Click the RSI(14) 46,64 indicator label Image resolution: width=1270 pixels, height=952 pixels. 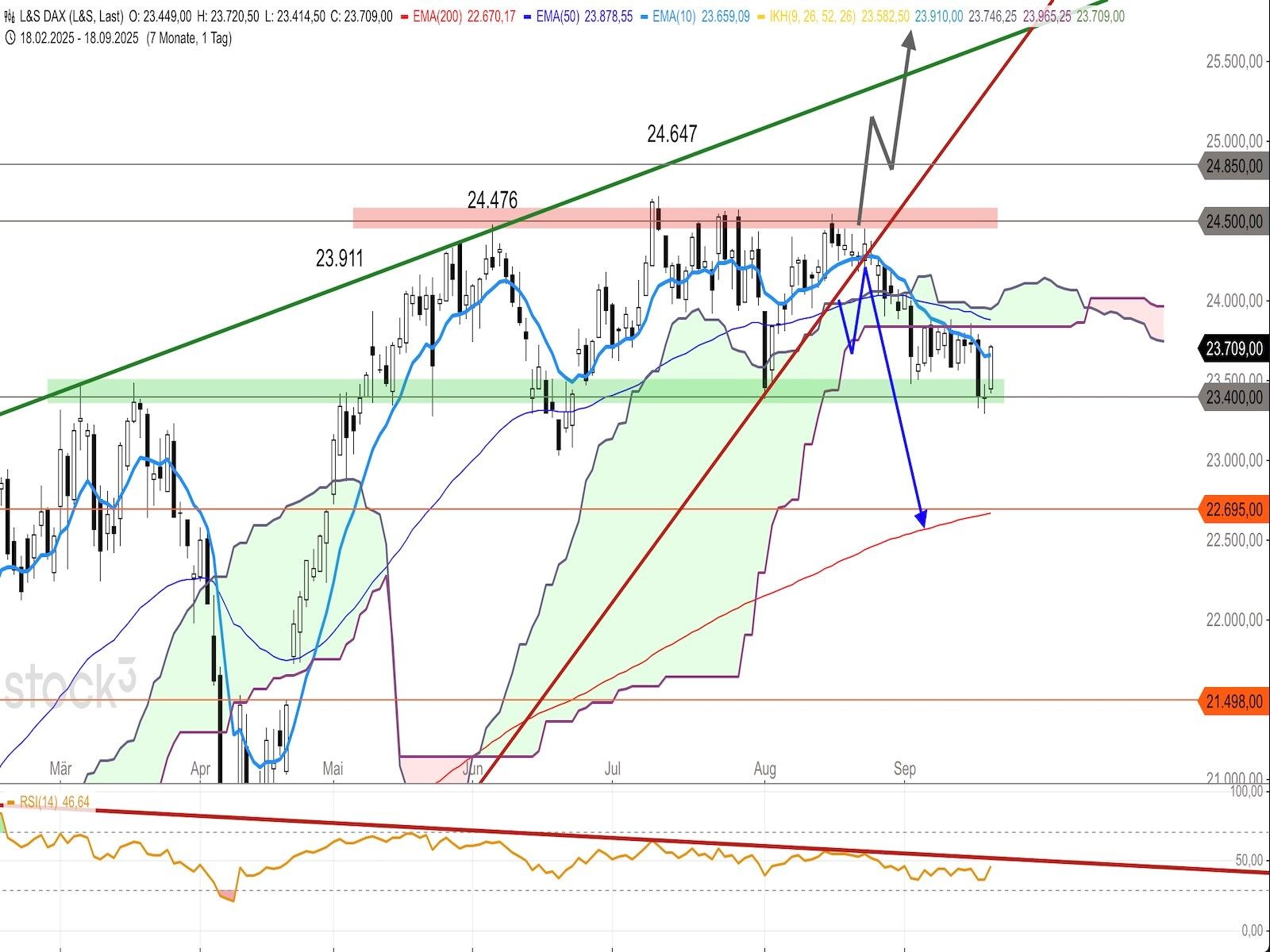[53, 803]
